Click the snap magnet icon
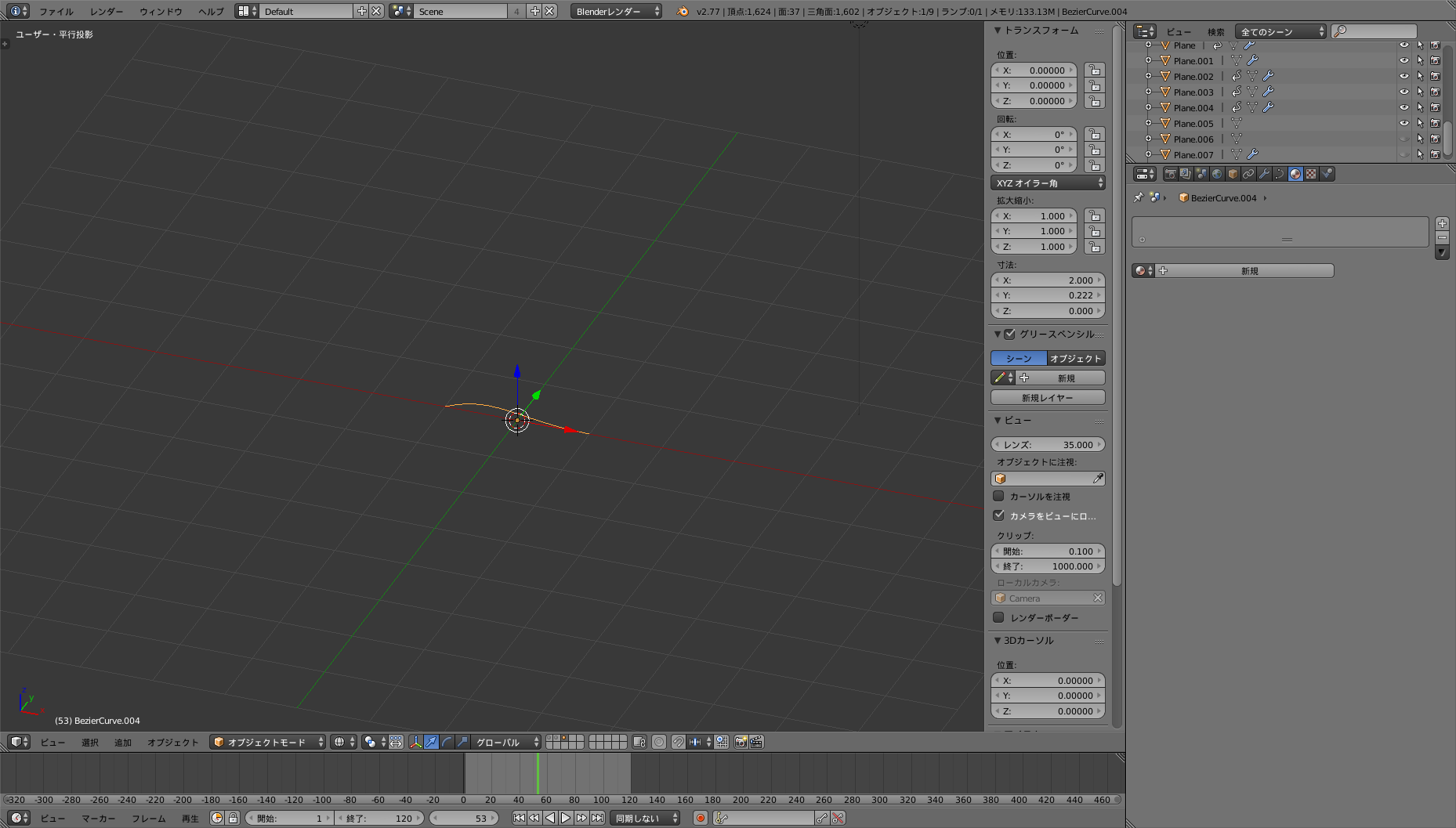1456x828 pixels. (x=678, y=742)
